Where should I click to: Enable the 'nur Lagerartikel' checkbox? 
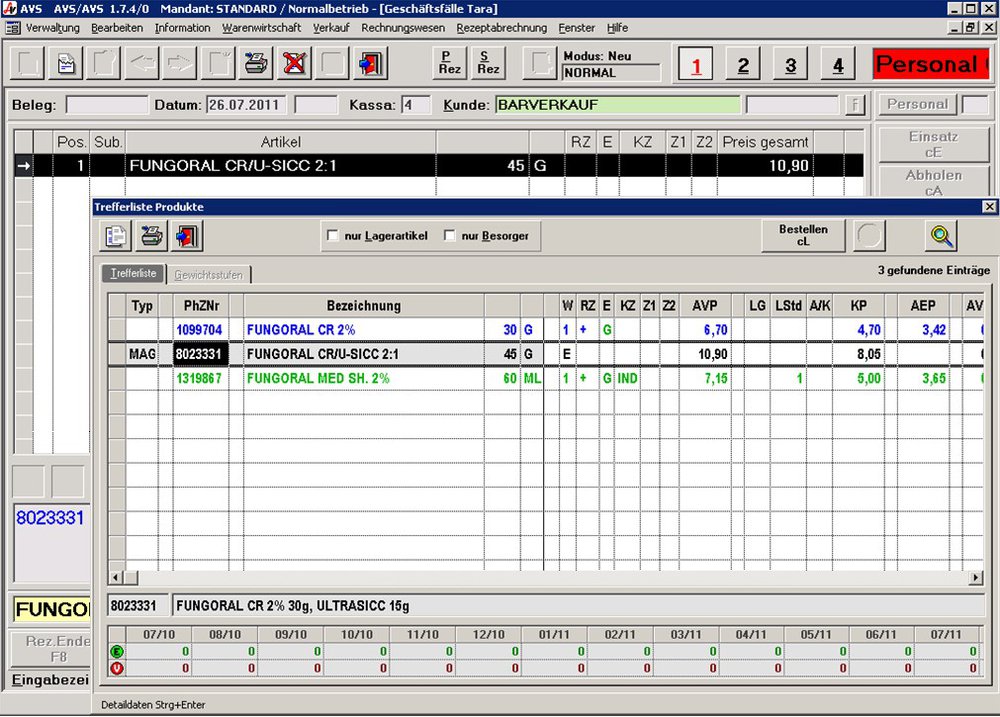[x=333, y=236]
